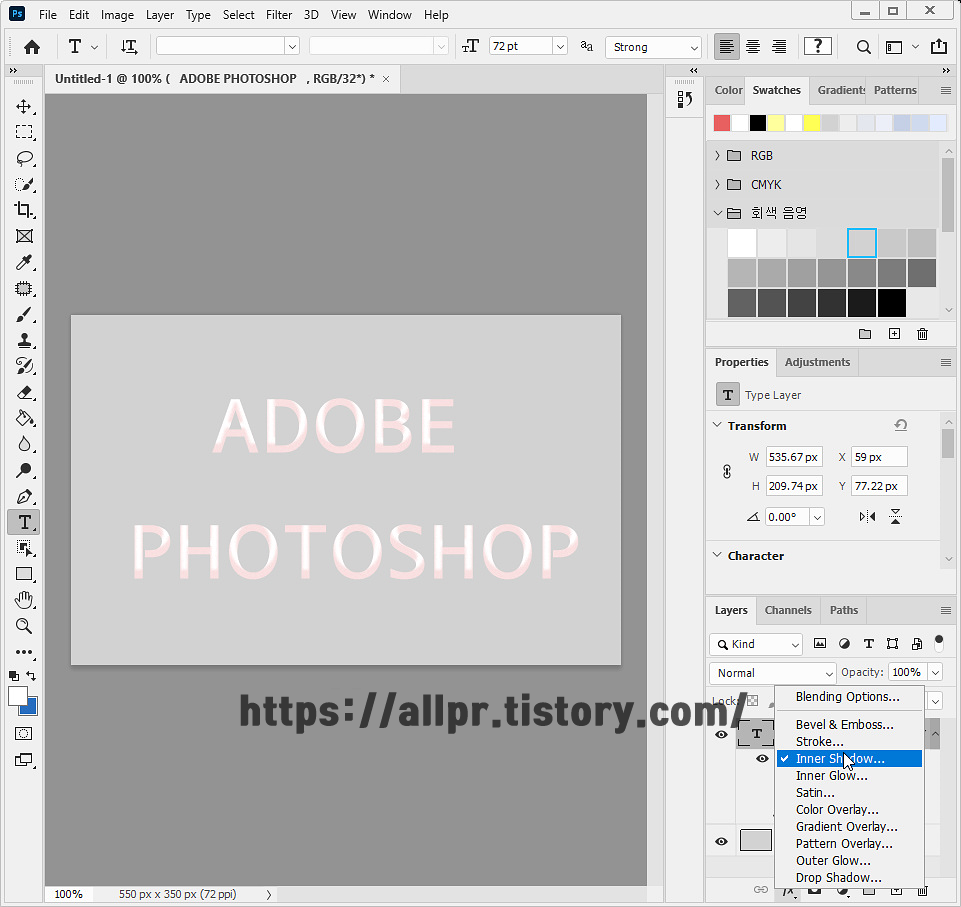Screen dimensions: 961x907
Task: Select the Rectangle shape tool
Action: click(24, 574)
